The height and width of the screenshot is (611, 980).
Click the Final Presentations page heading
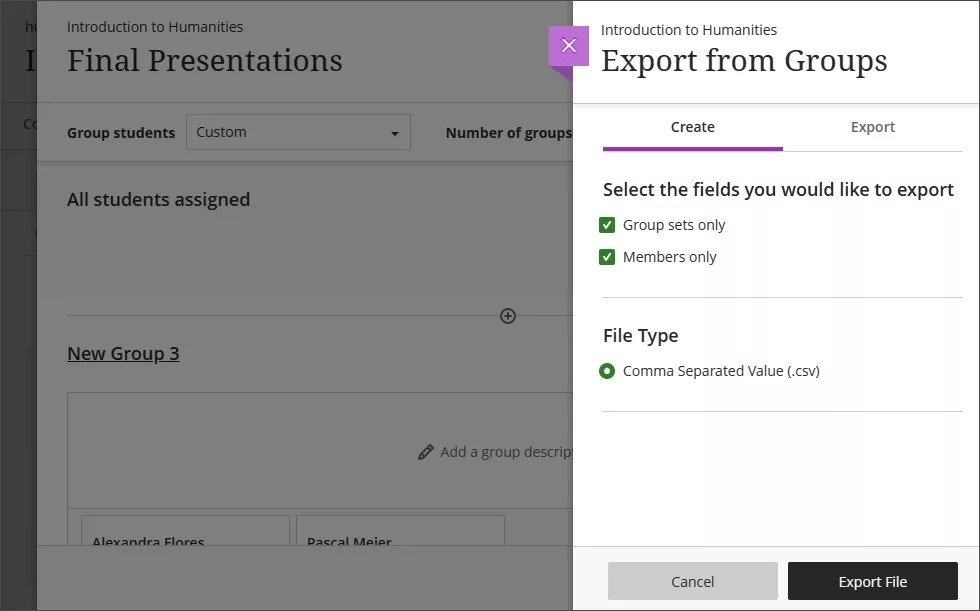pos(204,61)
